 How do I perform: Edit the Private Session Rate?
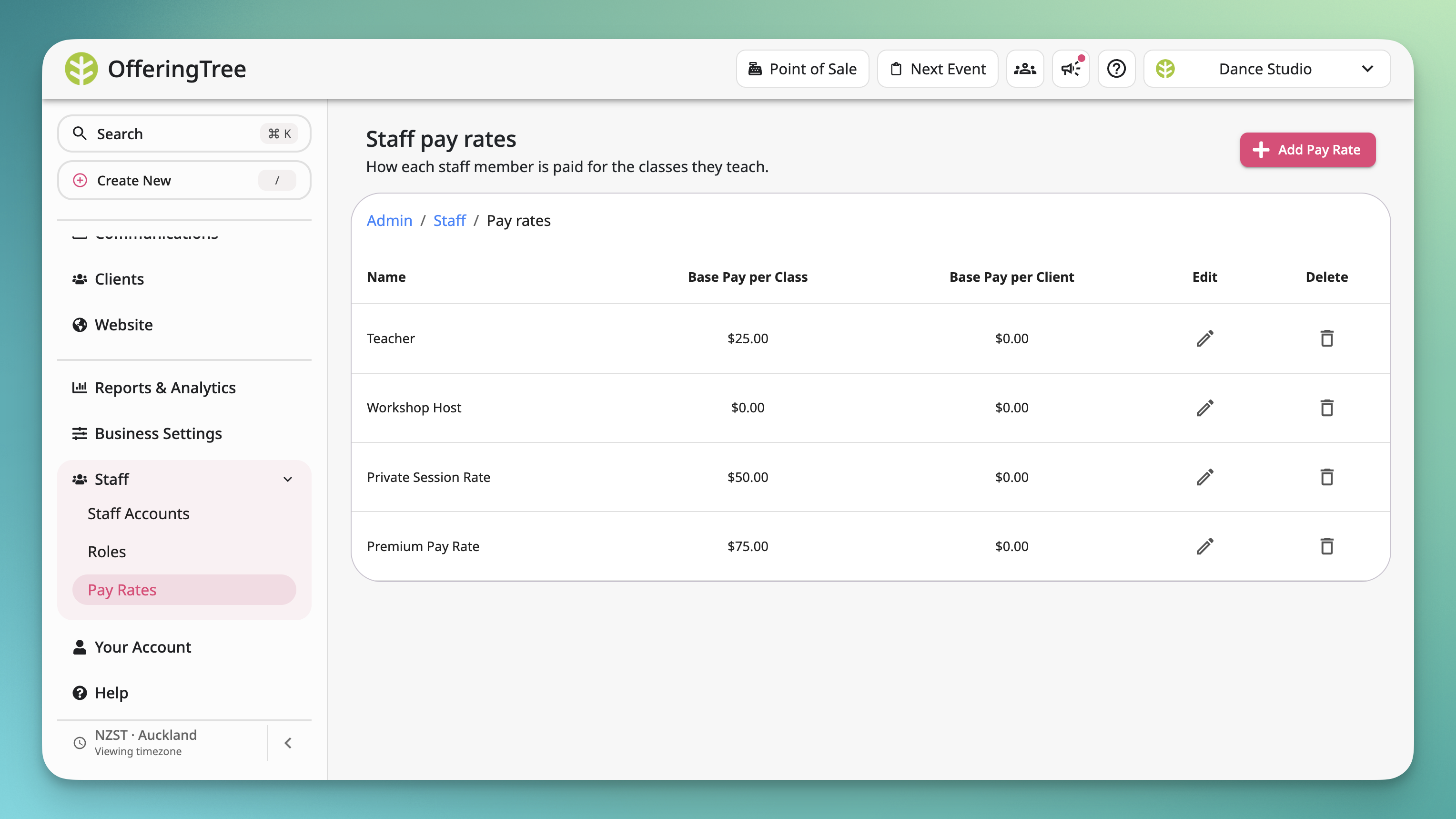[1204, 477]
